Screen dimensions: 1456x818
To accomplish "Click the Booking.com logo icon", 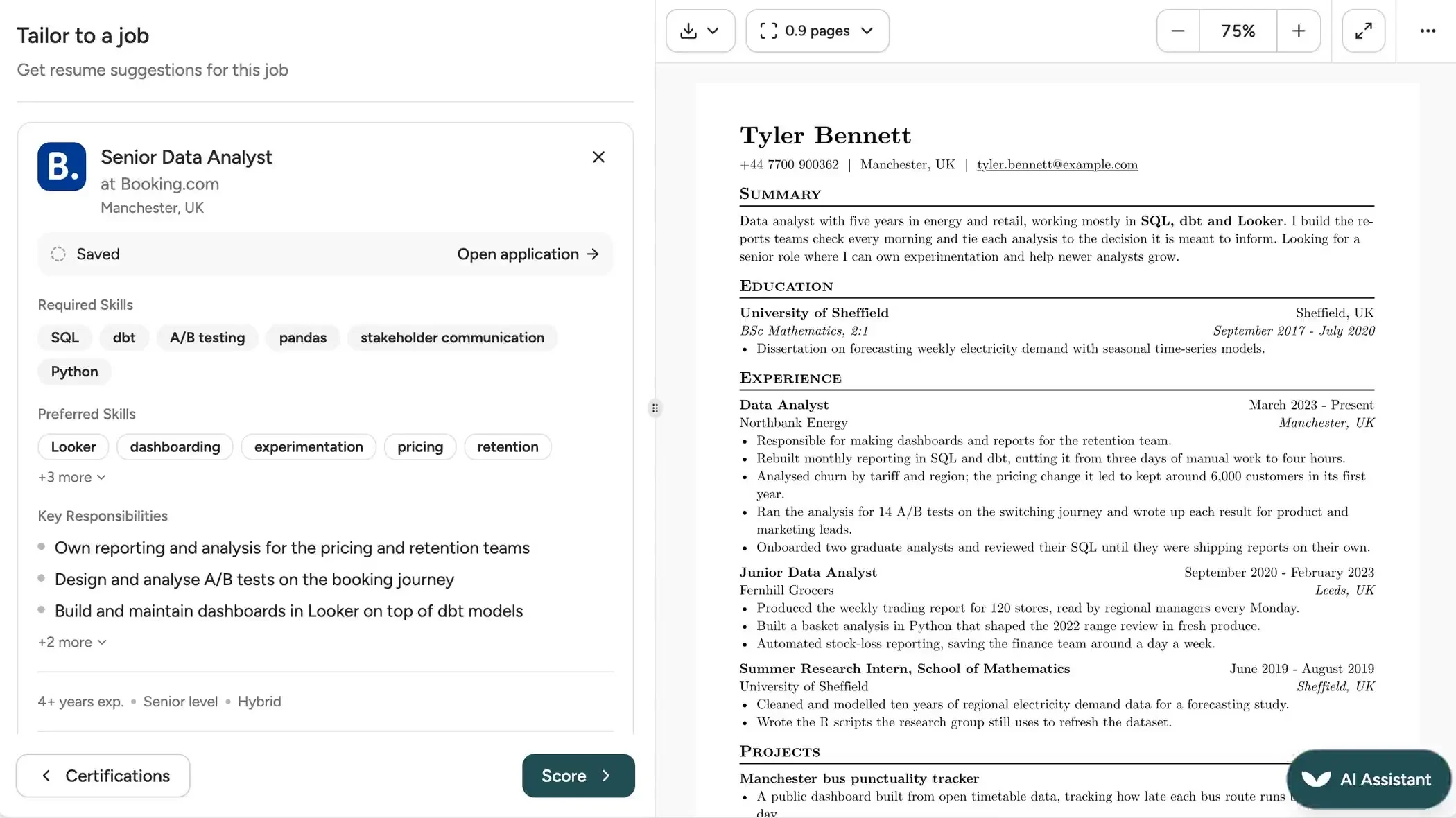I will click(62, 167).
